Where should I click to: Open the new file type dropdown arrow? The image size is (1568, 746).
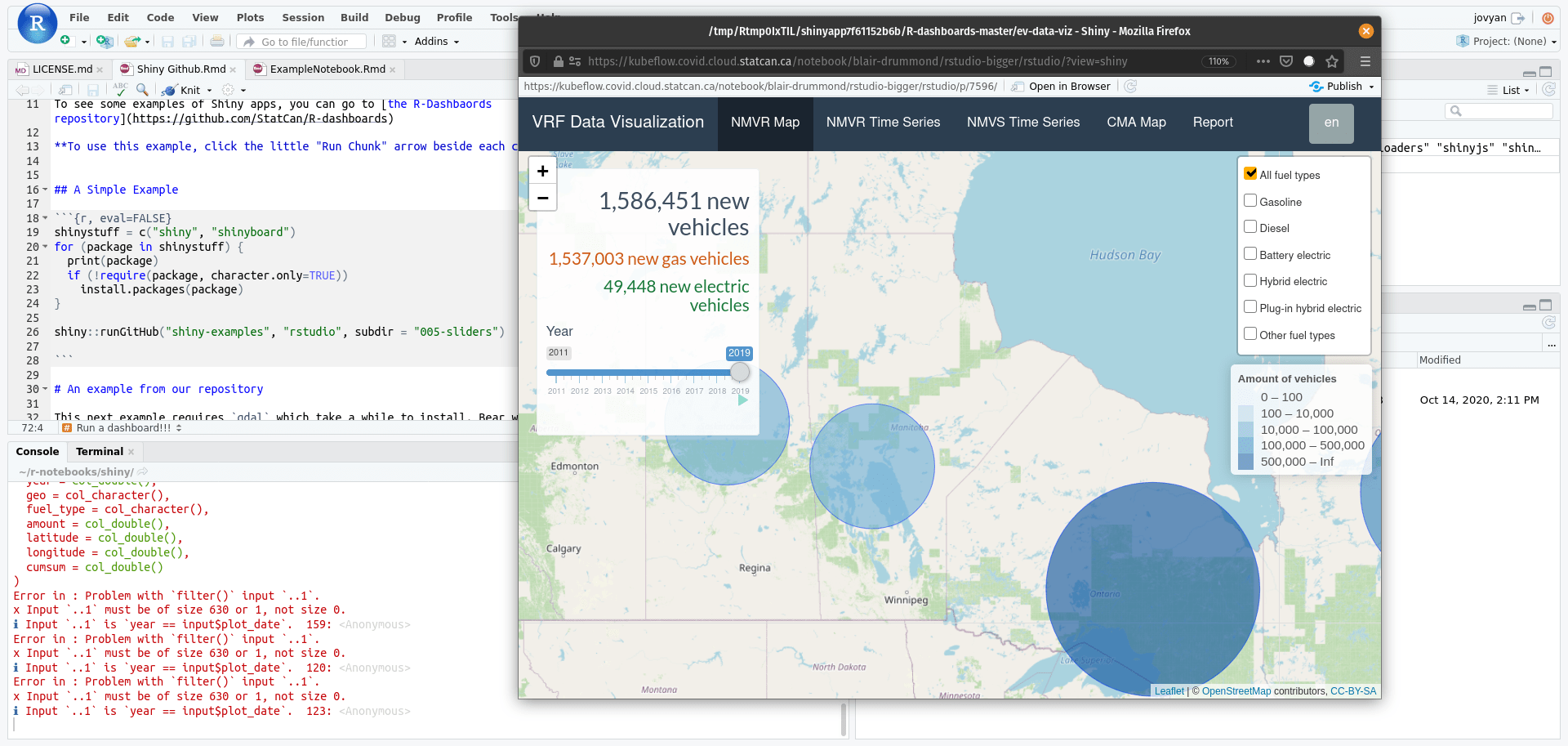83,42
